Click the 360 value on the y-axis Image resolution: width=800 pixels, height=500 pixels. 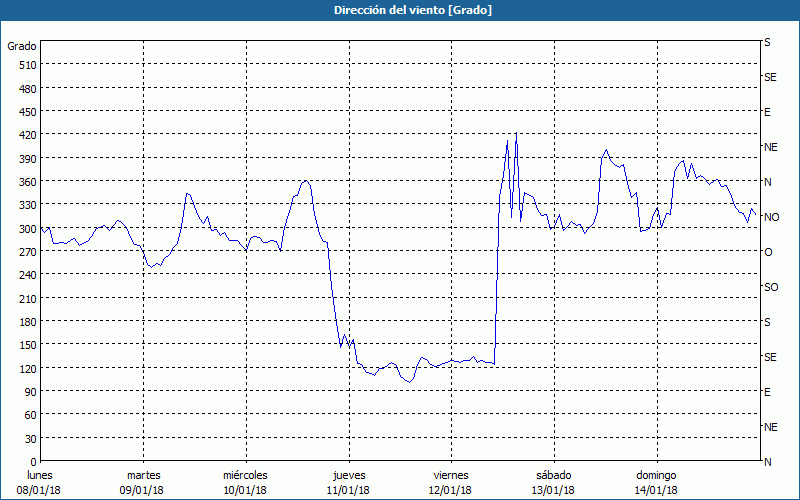point(26,182)
